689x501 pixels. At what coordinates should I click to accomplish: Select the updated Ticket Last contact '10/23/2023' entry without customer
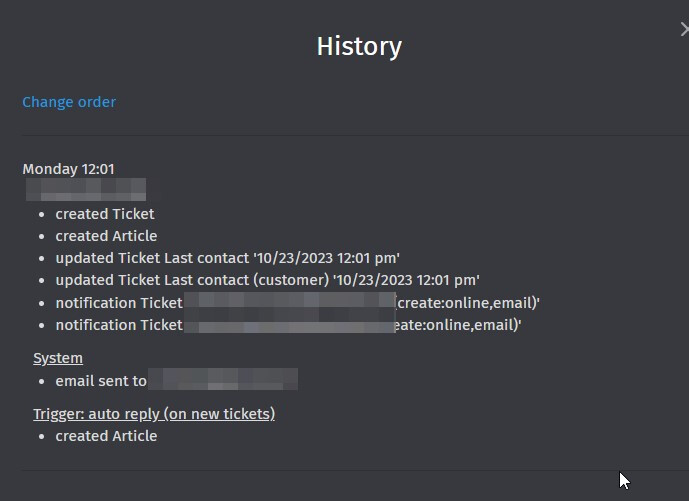point(228,258)
